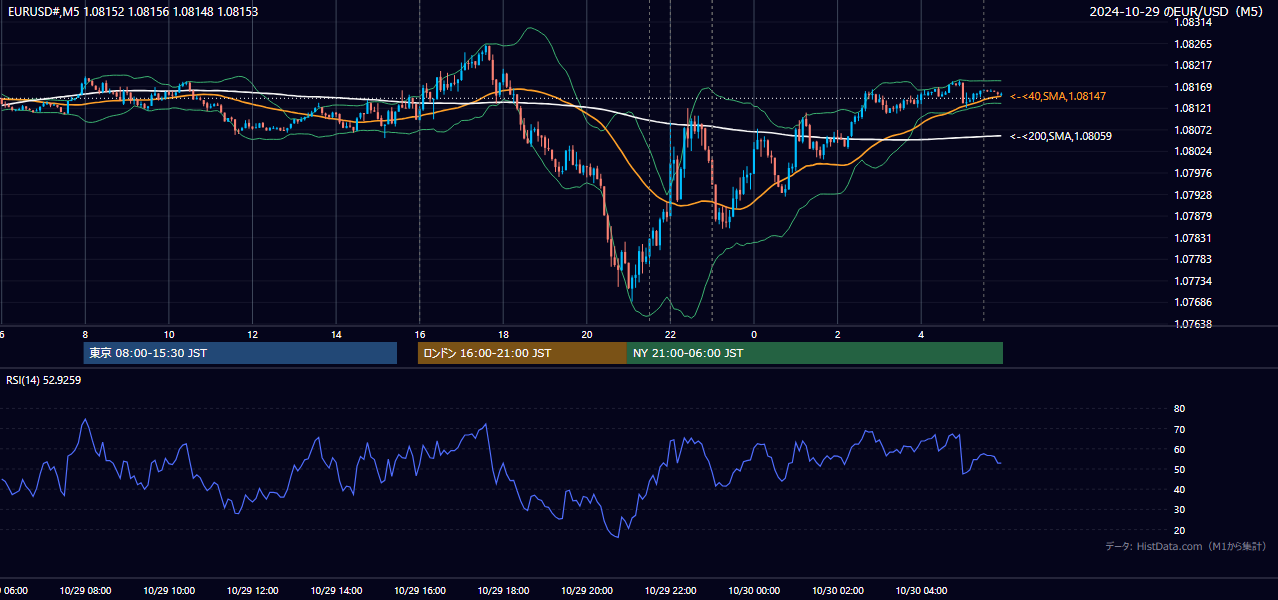Click the 10/29 08:00 date label
The width and height of the screenshot is (1278, 600).
(86, 591)
